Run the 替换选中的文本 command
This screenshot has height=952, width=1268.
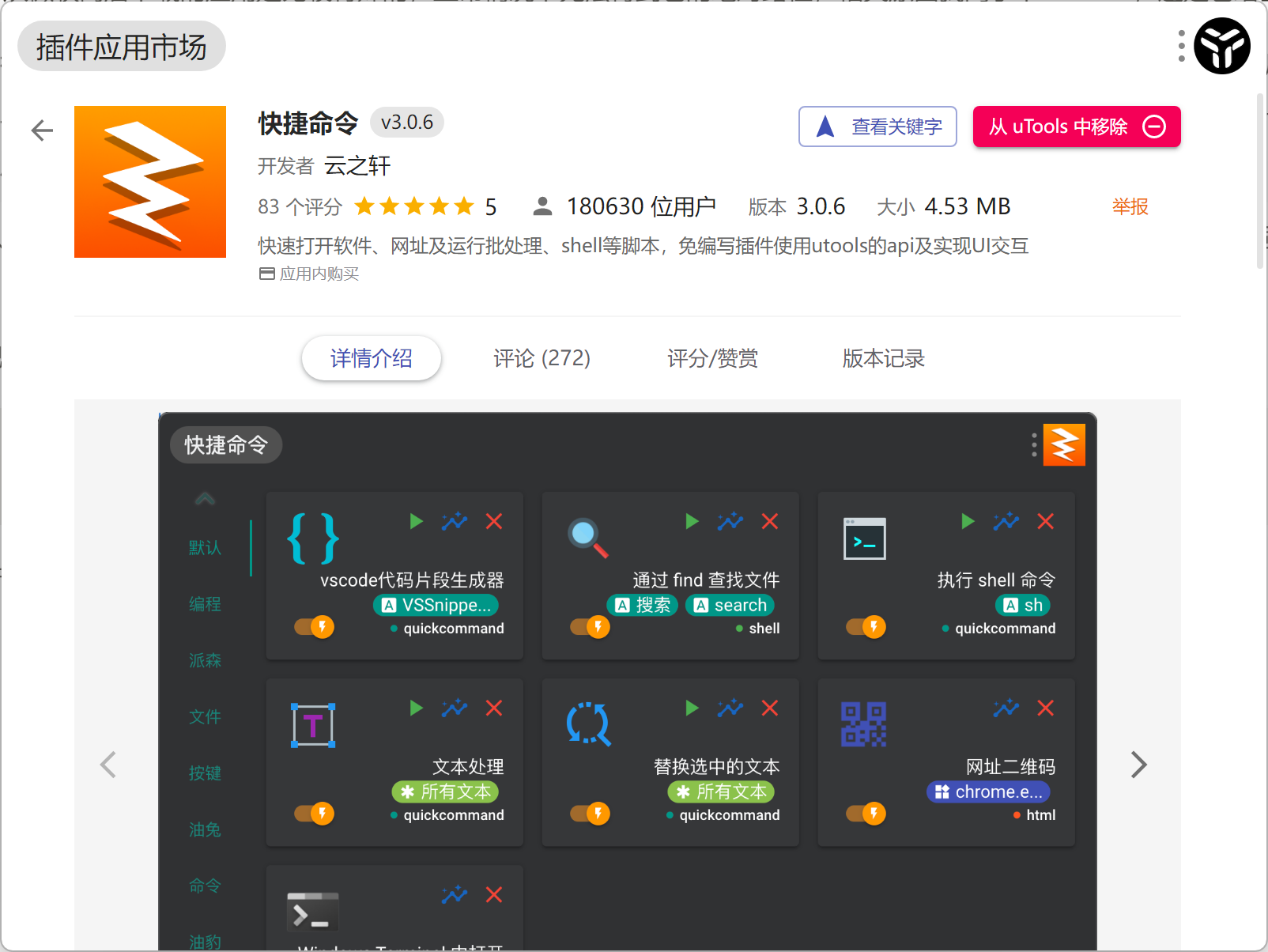click(692, 708)
